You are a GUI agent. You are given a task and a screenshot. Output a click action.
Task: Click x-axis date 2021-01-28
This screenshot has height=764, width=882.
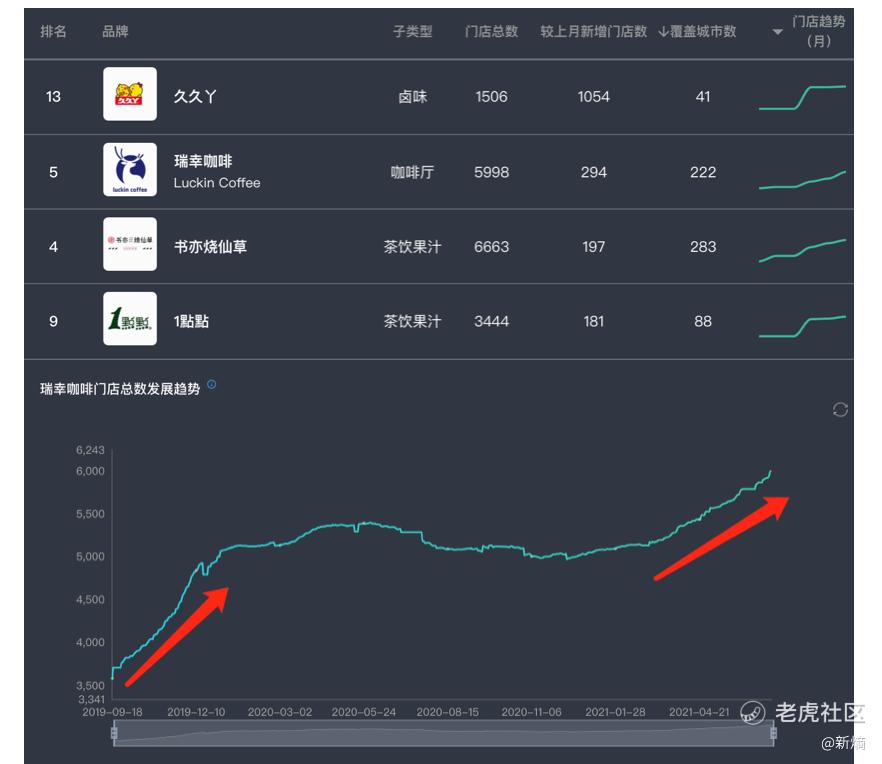pos(615,712)
